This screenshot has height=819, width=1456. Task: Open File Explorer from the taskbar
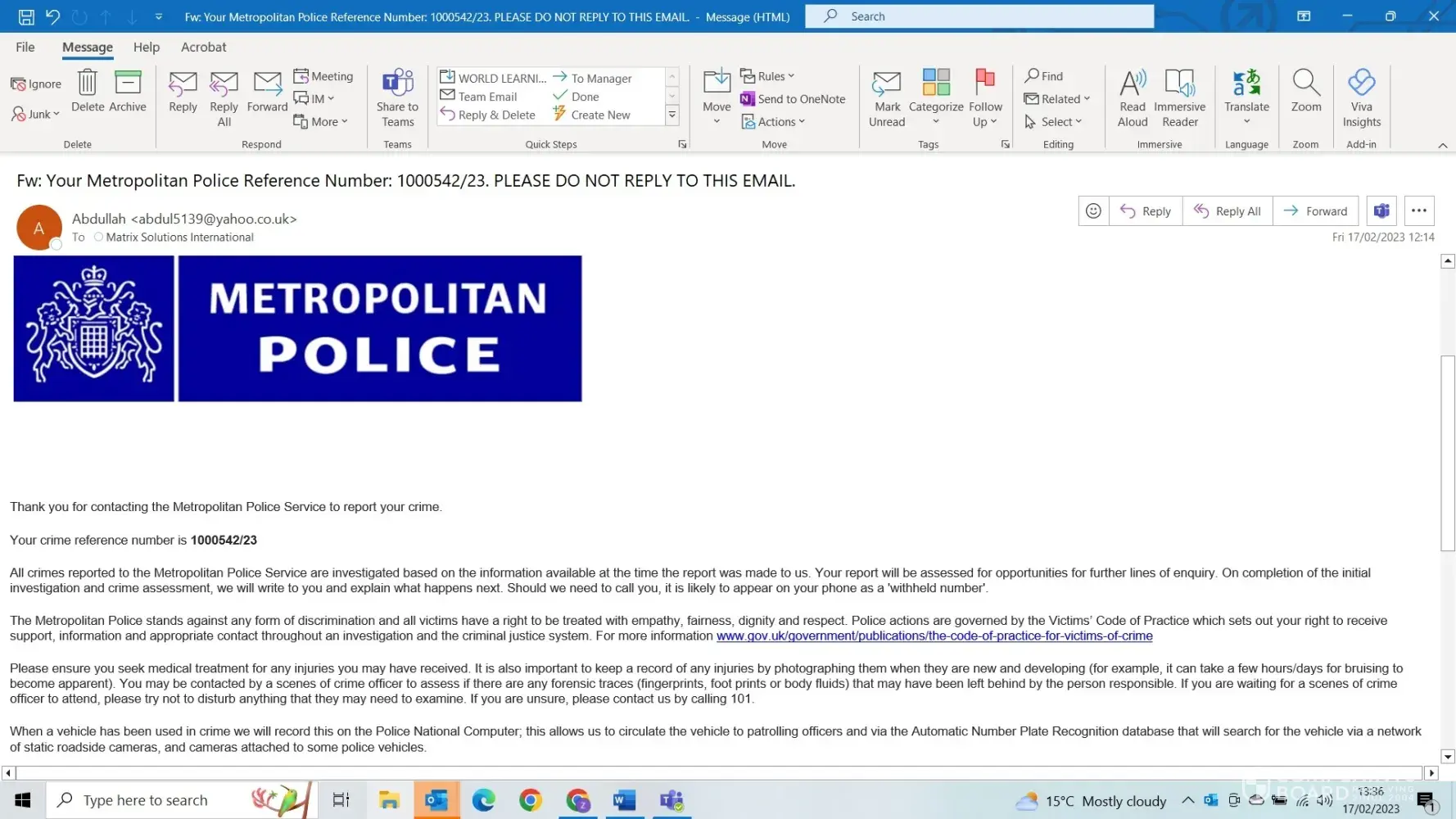coord(389,800)
